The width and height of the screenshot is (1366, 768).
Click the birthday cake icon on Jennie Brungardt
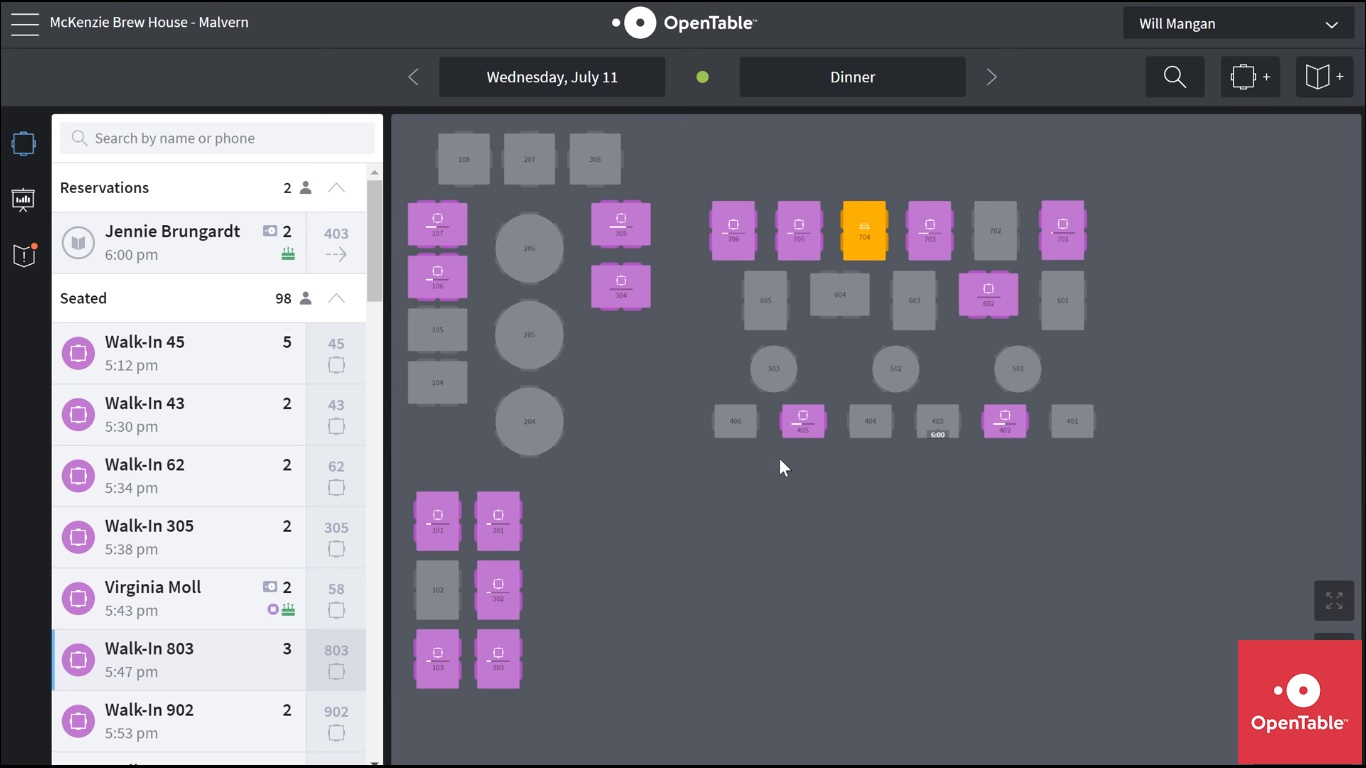288,254
